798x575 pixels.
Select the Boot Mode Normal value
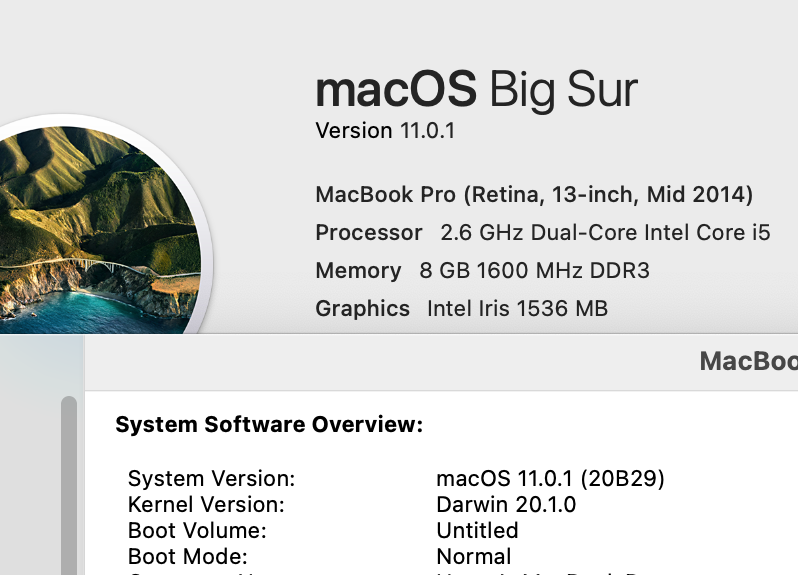(x=474, y=557)
